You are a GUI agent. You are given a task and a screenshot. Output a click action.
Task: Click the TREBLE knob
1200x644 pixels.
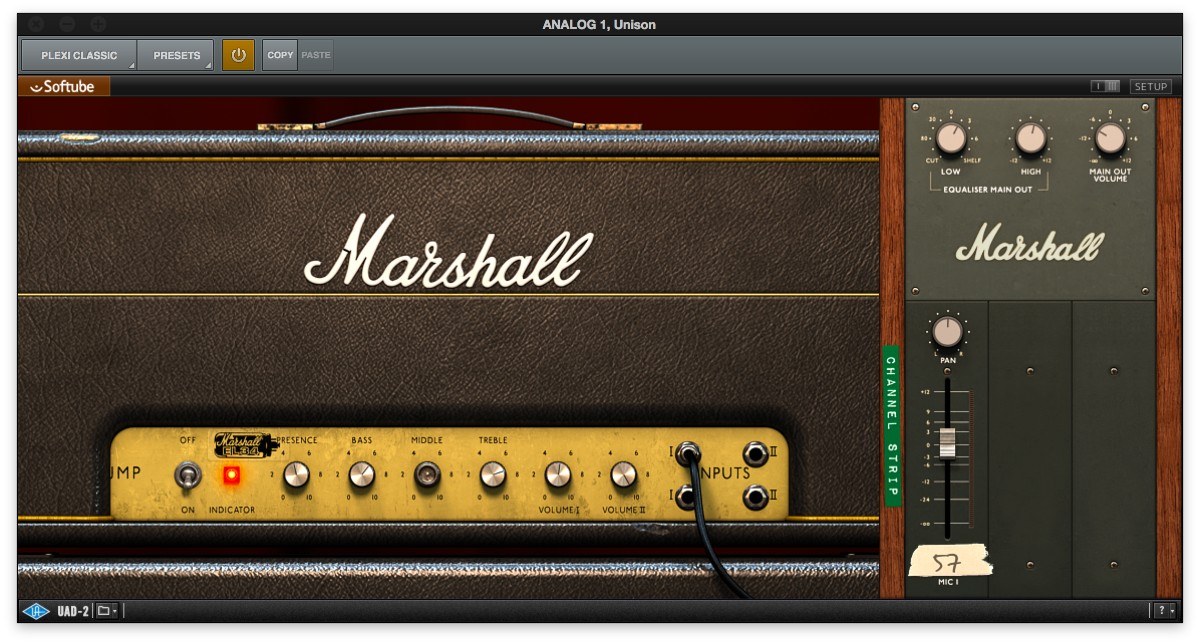[493, 475]
